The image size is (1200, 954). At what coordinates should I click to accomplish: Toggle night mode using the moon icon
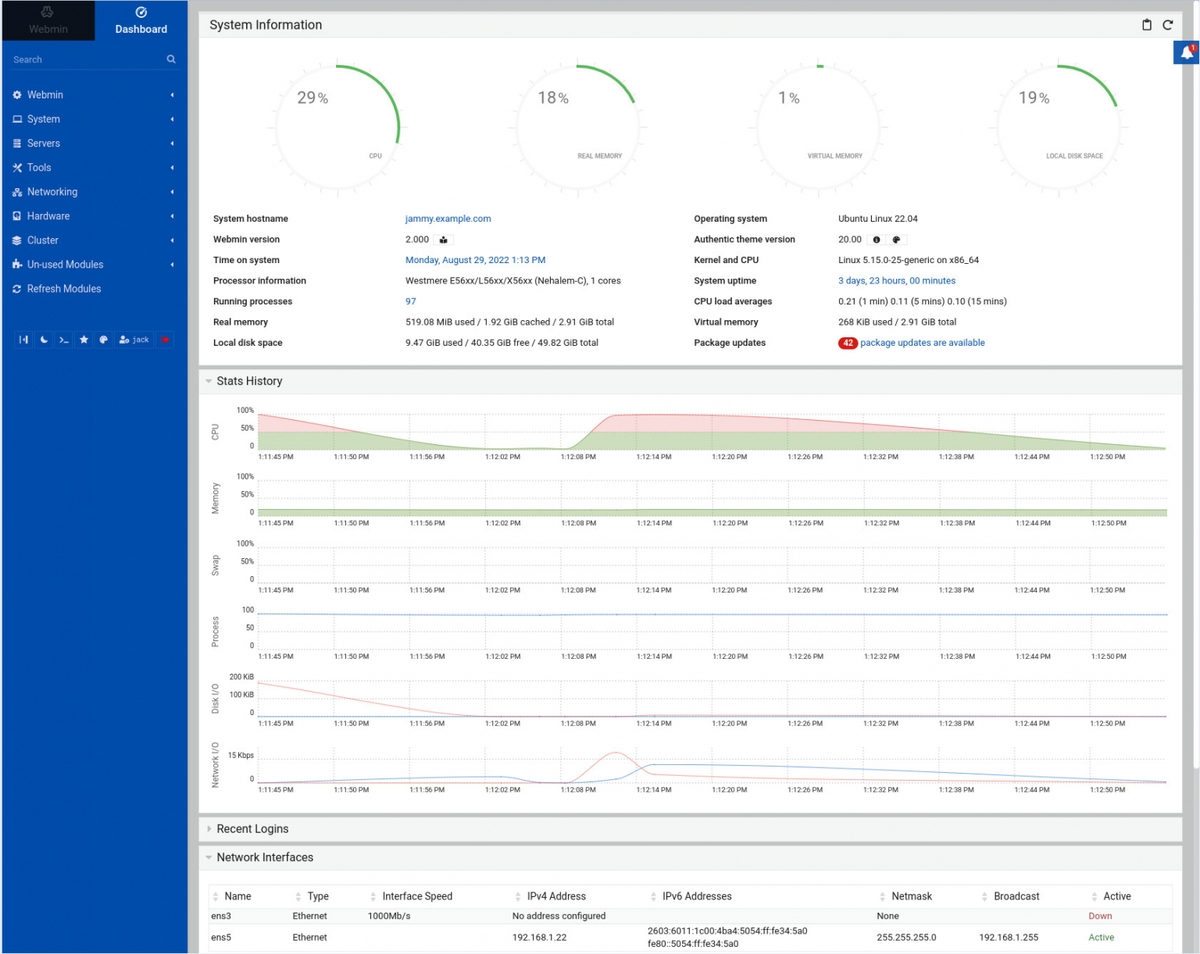pos(43,339)
